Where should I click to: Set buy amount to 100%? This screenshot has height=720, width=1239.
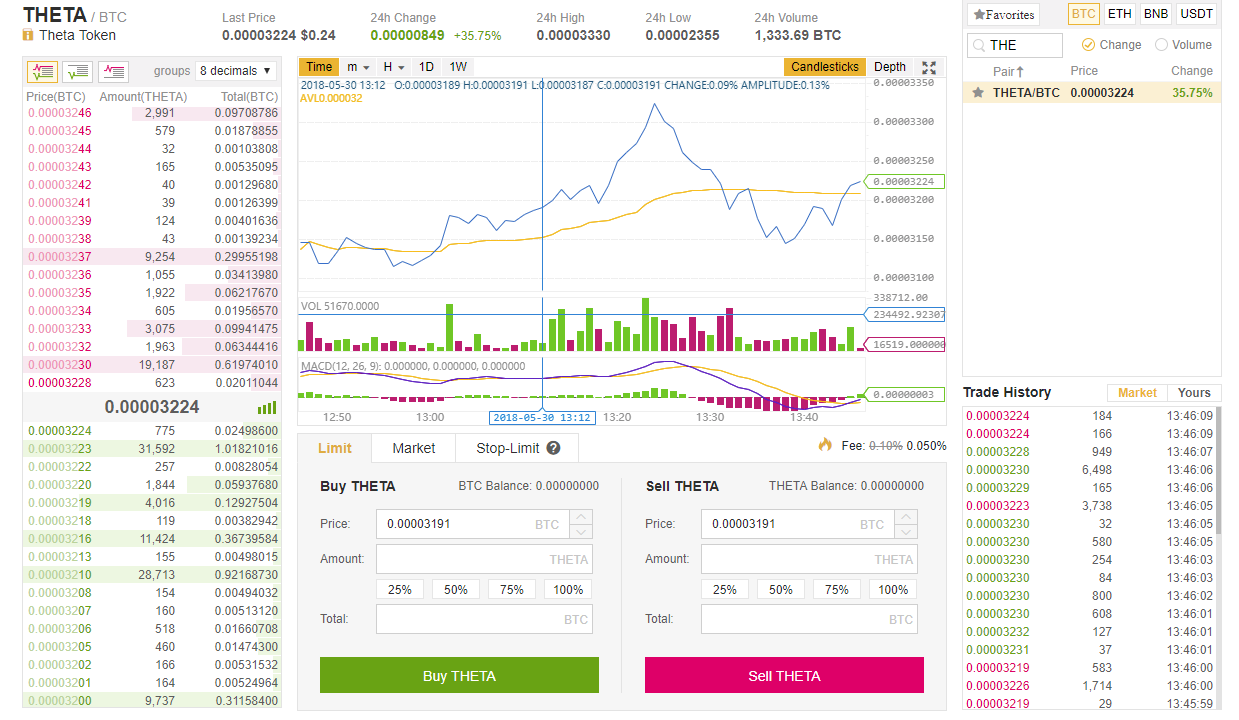[x=568, y=589]
